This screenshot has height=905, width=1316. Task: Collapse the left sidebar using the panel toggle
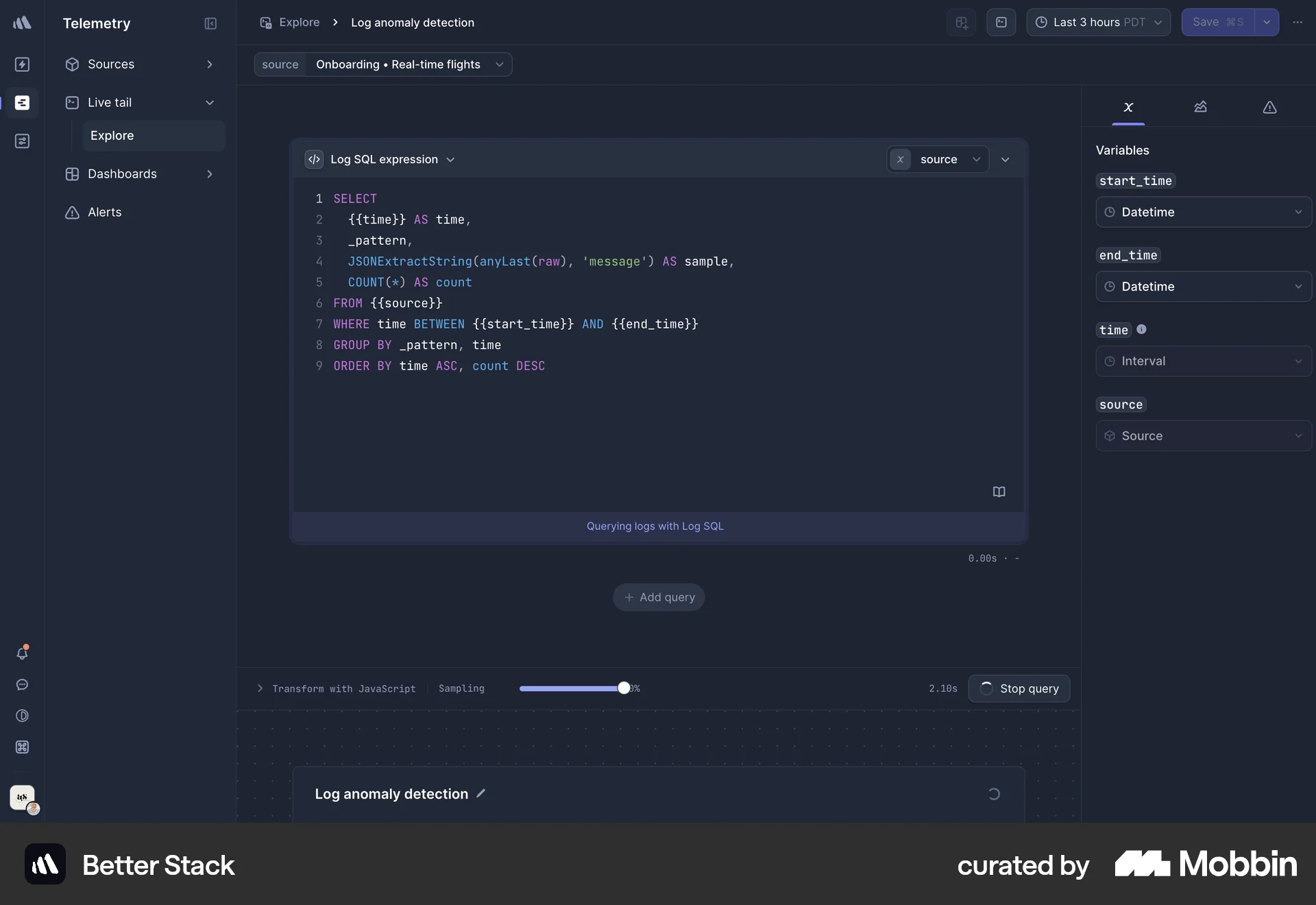point(210,24)
